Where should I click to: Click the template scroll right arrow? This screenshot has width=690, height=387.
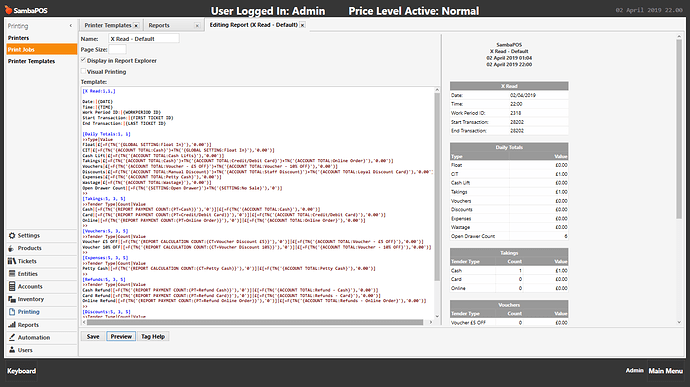click(431, 322)
